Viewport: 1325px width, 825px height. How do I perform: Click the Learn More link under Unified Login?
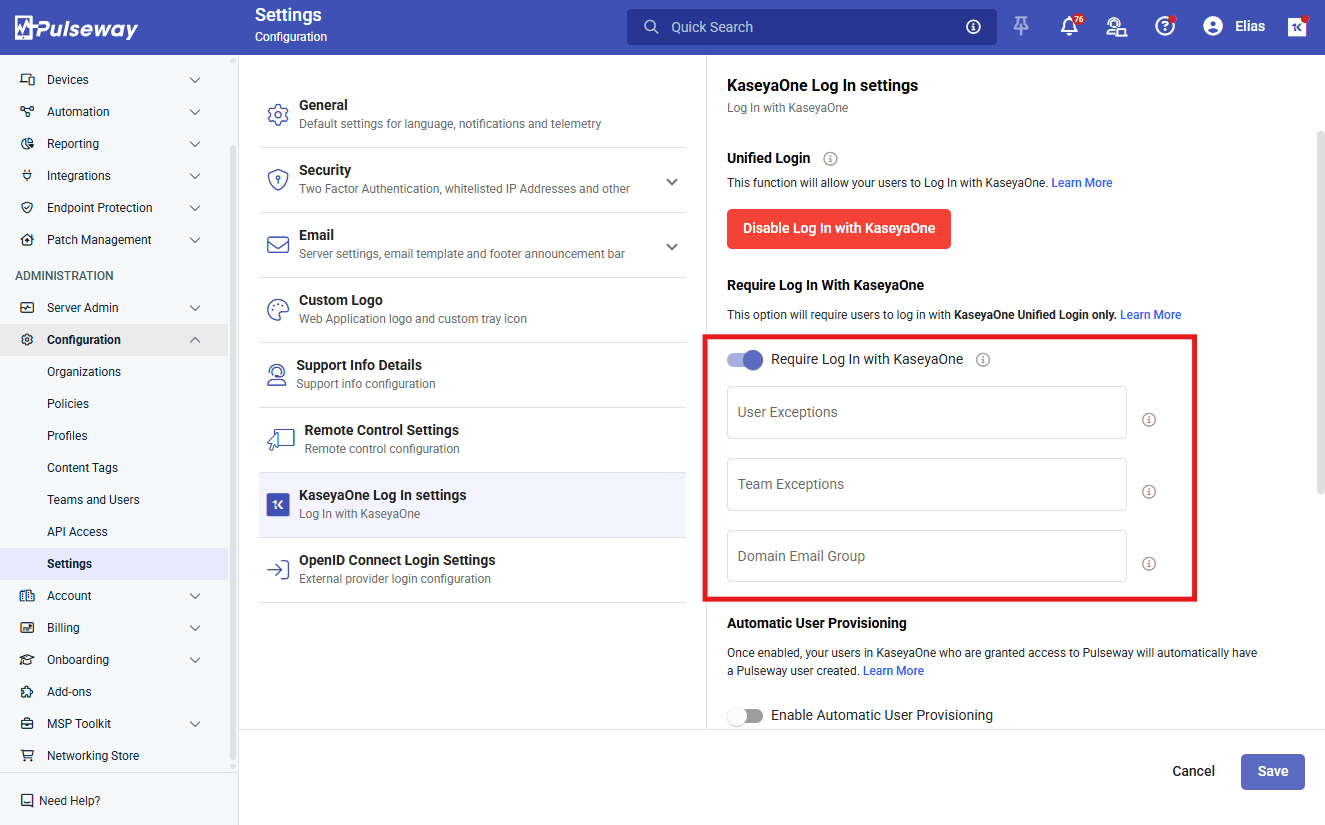1081,183
